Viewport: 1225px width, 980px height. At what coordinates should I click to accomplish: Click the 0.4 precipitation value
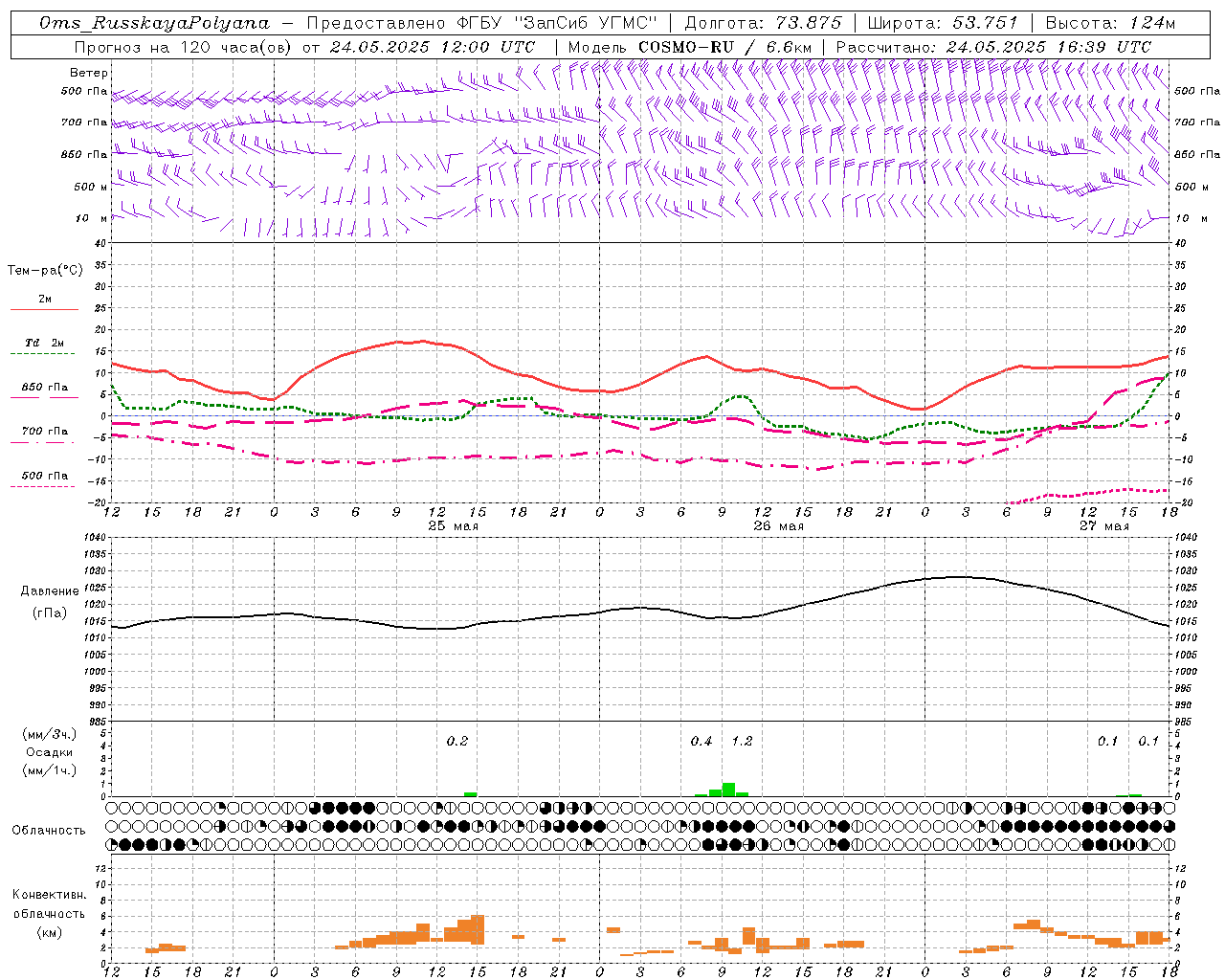[702, 742]
